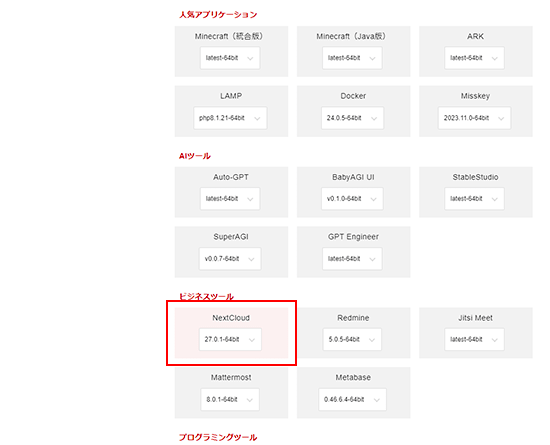Open the ARK latest-64bit dropdown

(474, 58)
